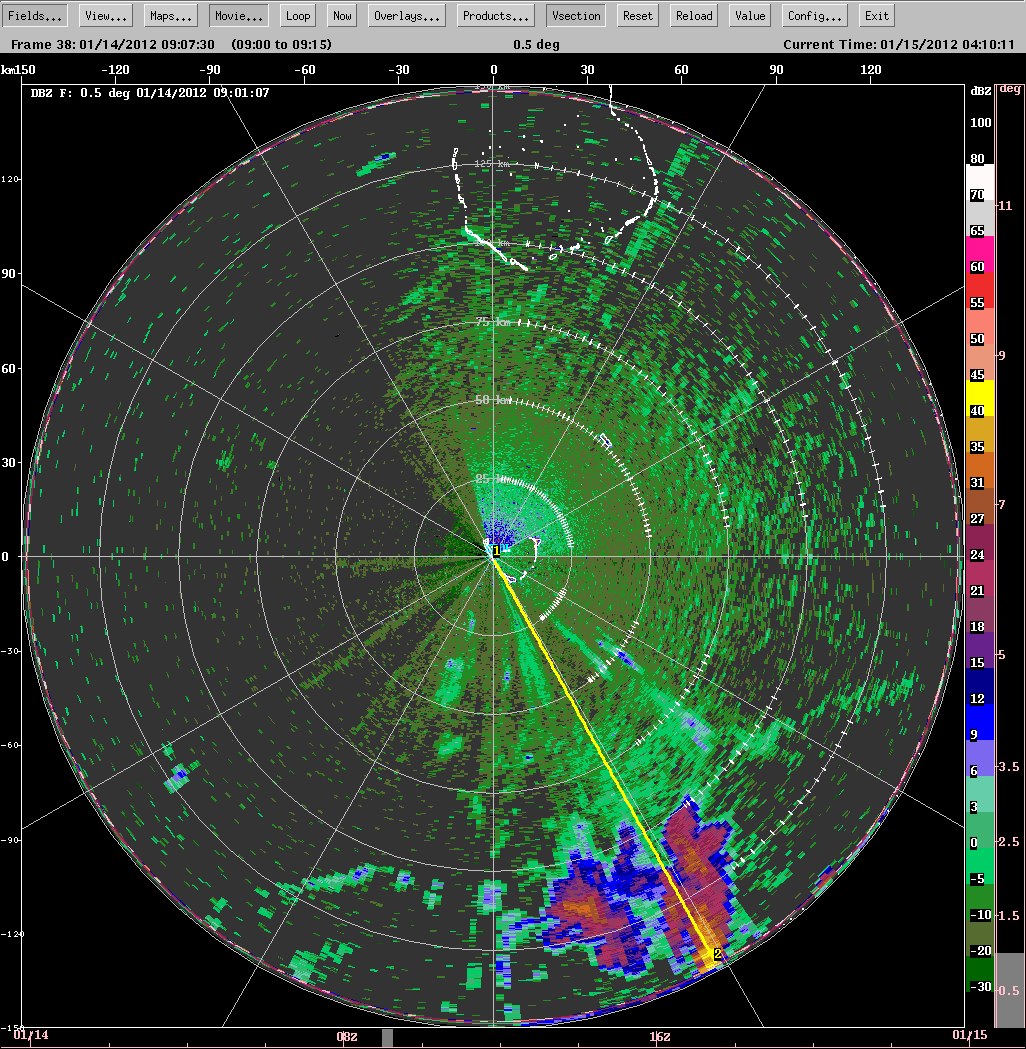
Task: Enable the Value readout mode
Action: pyautogui.click(x=749, y=15)
